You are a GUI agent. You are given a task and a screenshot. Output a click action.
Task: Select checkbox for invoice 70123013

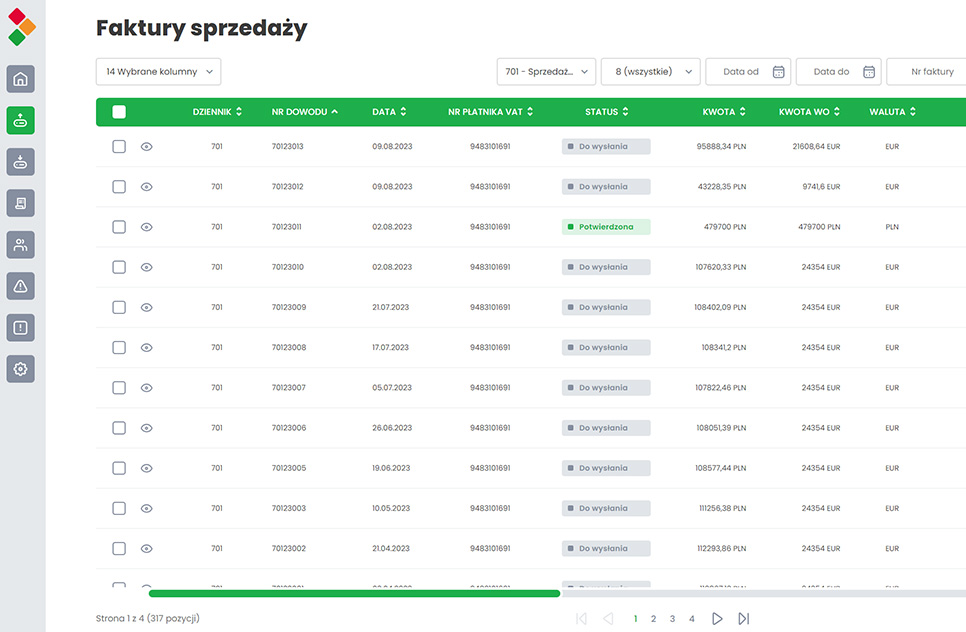(x=119, y=146)
